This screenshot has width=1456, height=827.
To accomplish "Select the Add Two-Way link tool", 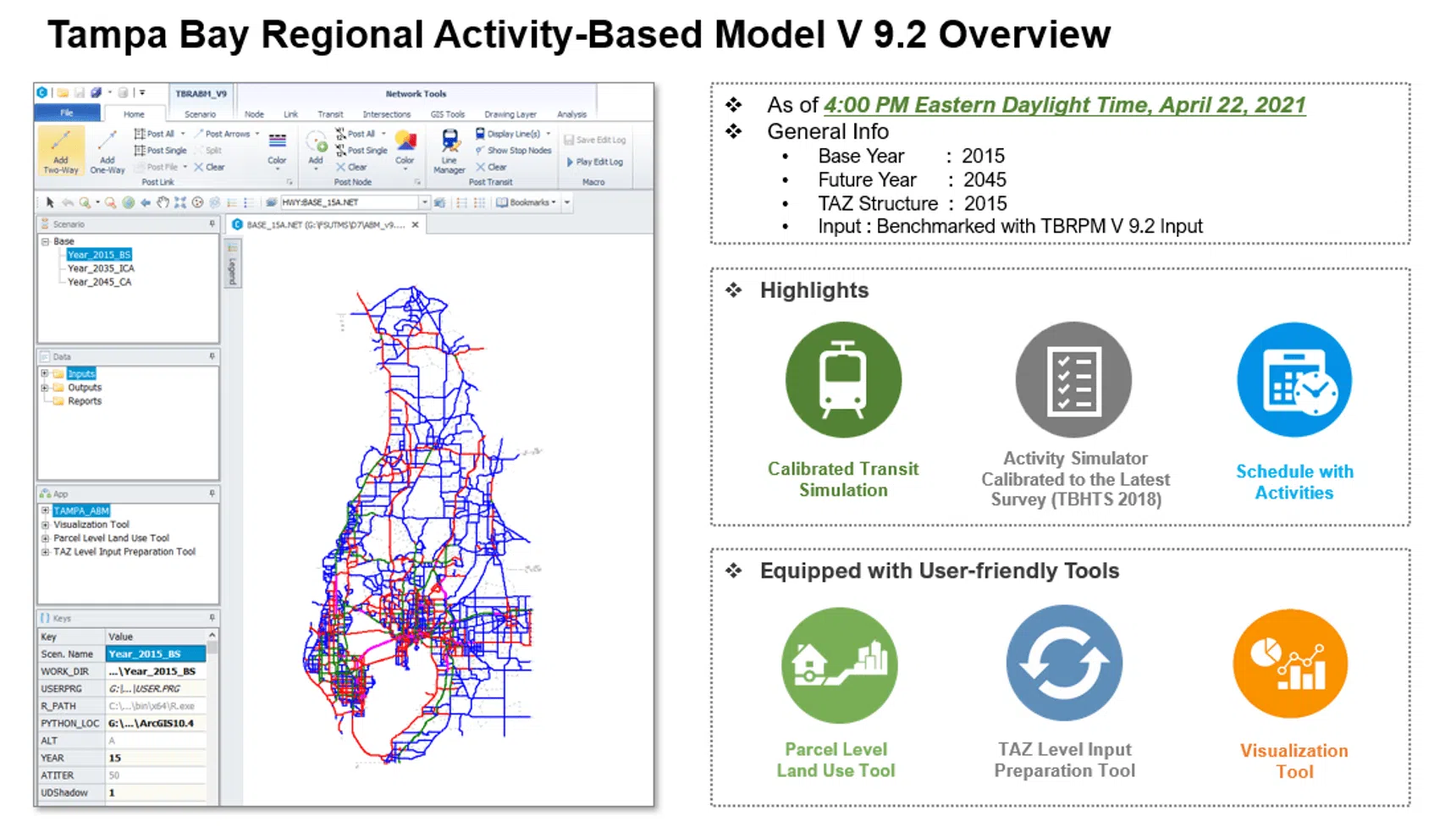I will (x=60, y=151).
